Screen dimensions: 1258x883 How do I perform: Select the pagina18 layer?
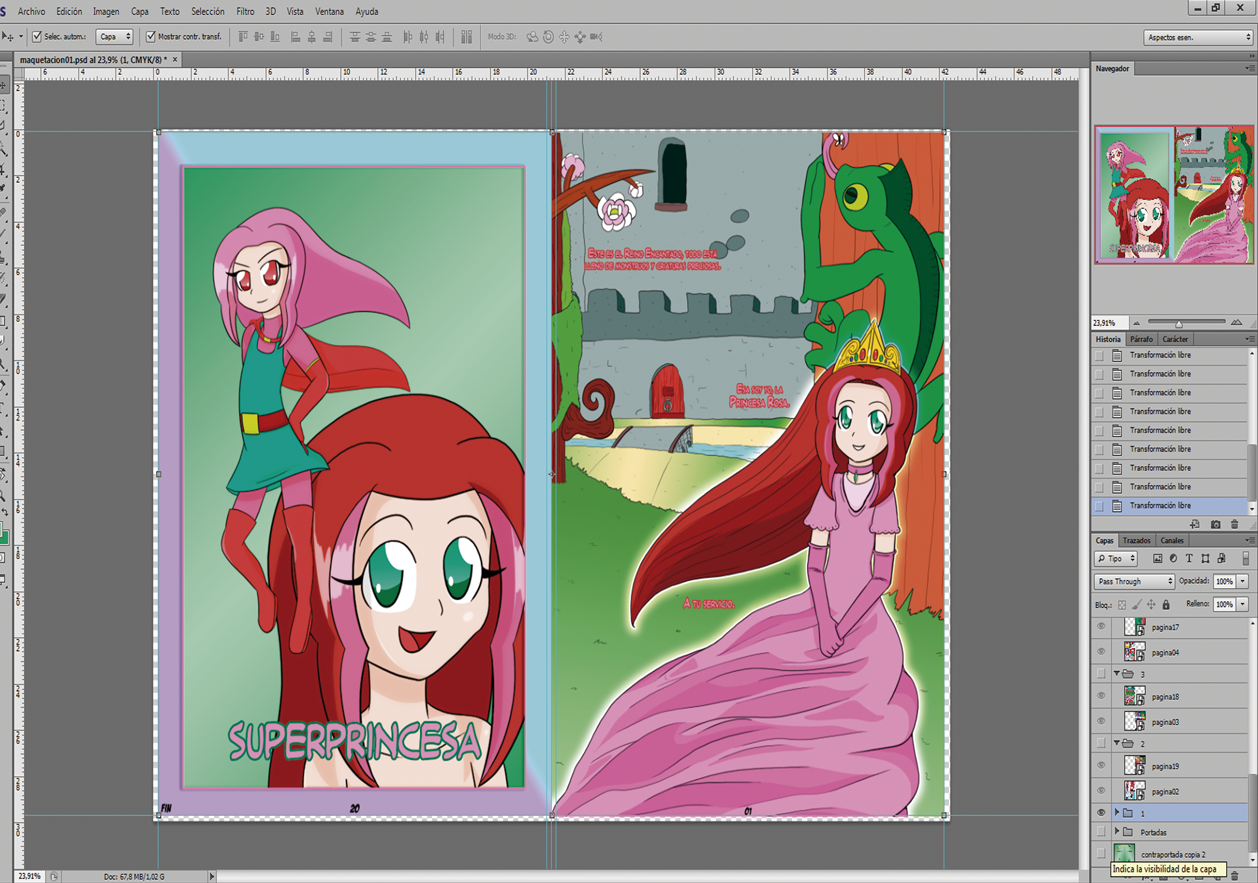tap(1165, 697)
